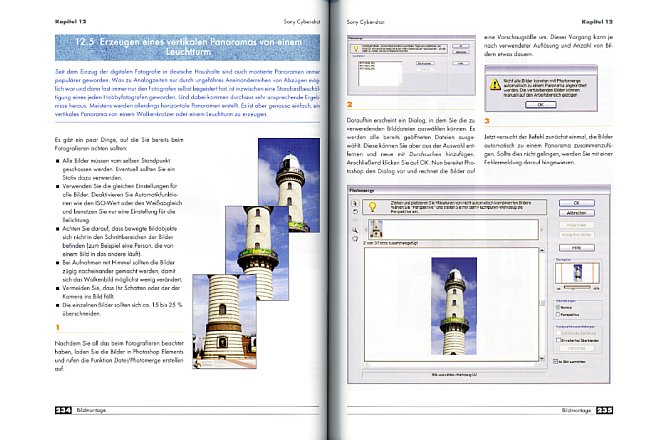The image size is (668, 440).
Task: Click Hilfe in the small Photomerge dialog
Action: coord(461,63)
